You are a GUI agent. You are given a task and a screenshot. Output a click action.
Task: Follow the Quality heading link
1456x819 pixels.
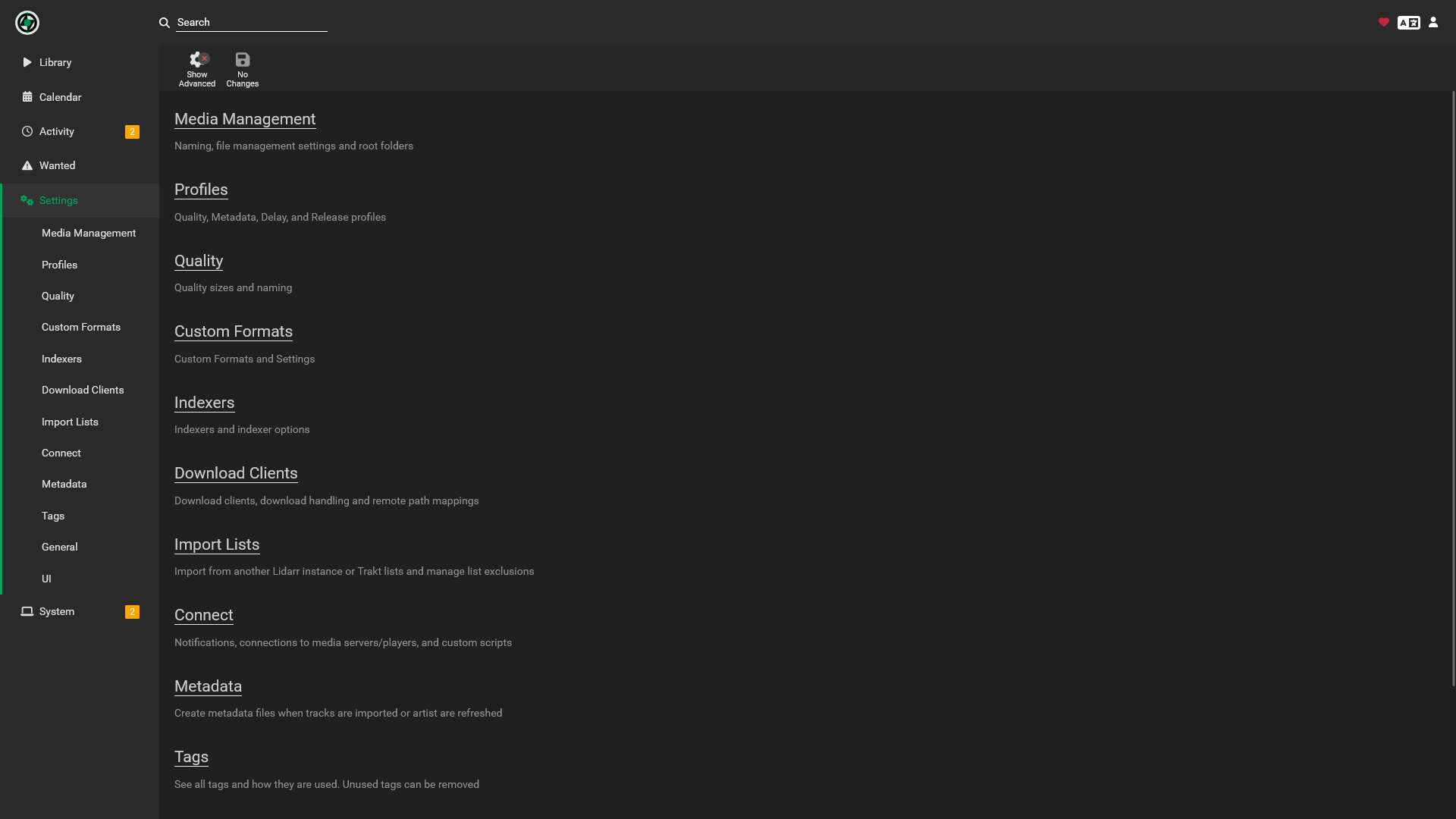[x=199, y=261]
